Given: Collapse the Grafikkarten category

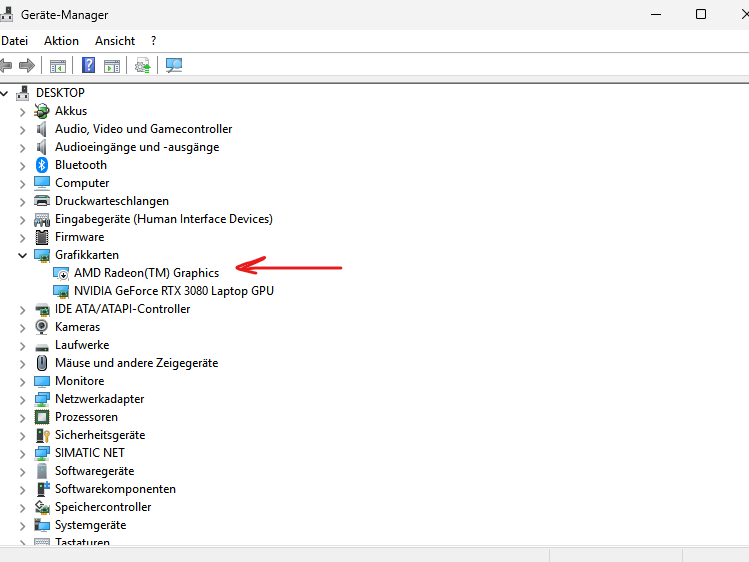Looking at the screenshot, I should pos(22,255).
